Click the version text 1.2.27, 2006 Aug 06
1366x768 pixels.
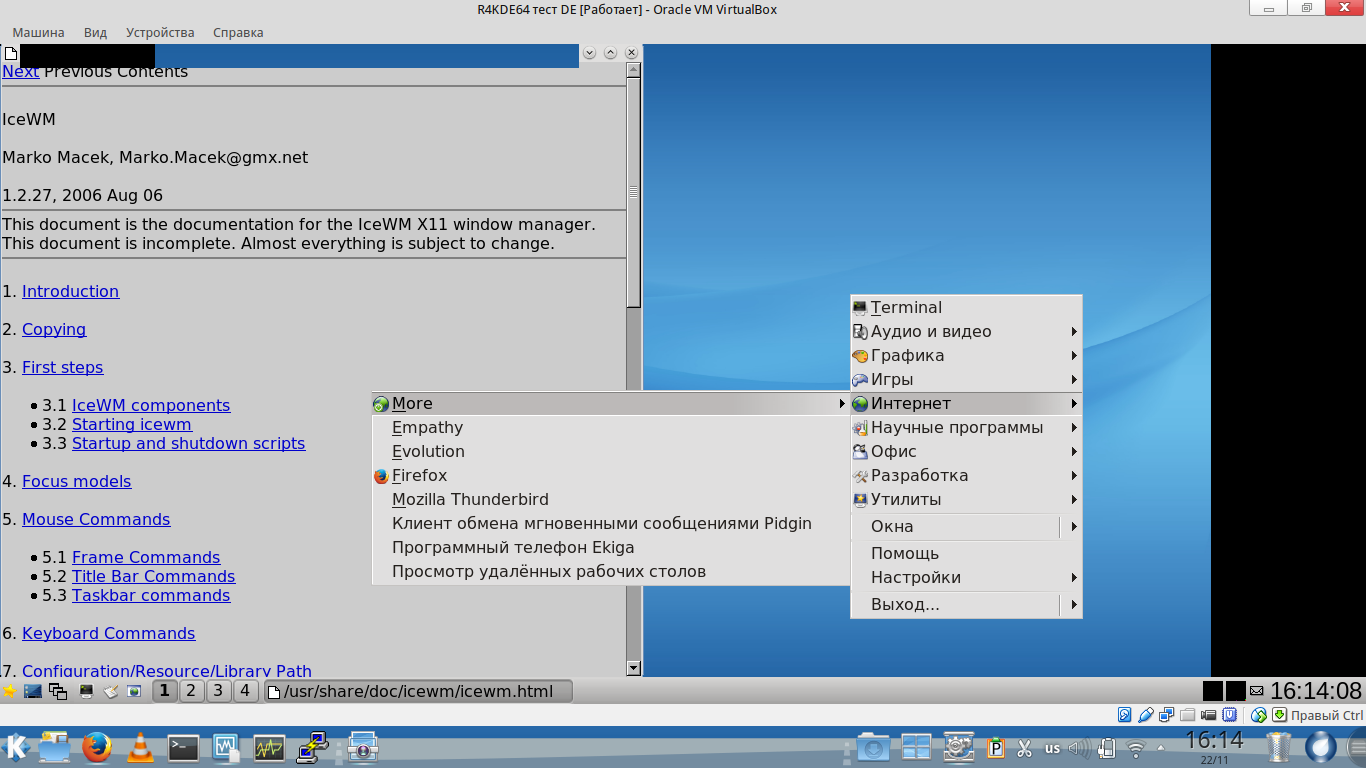(82, 196)
